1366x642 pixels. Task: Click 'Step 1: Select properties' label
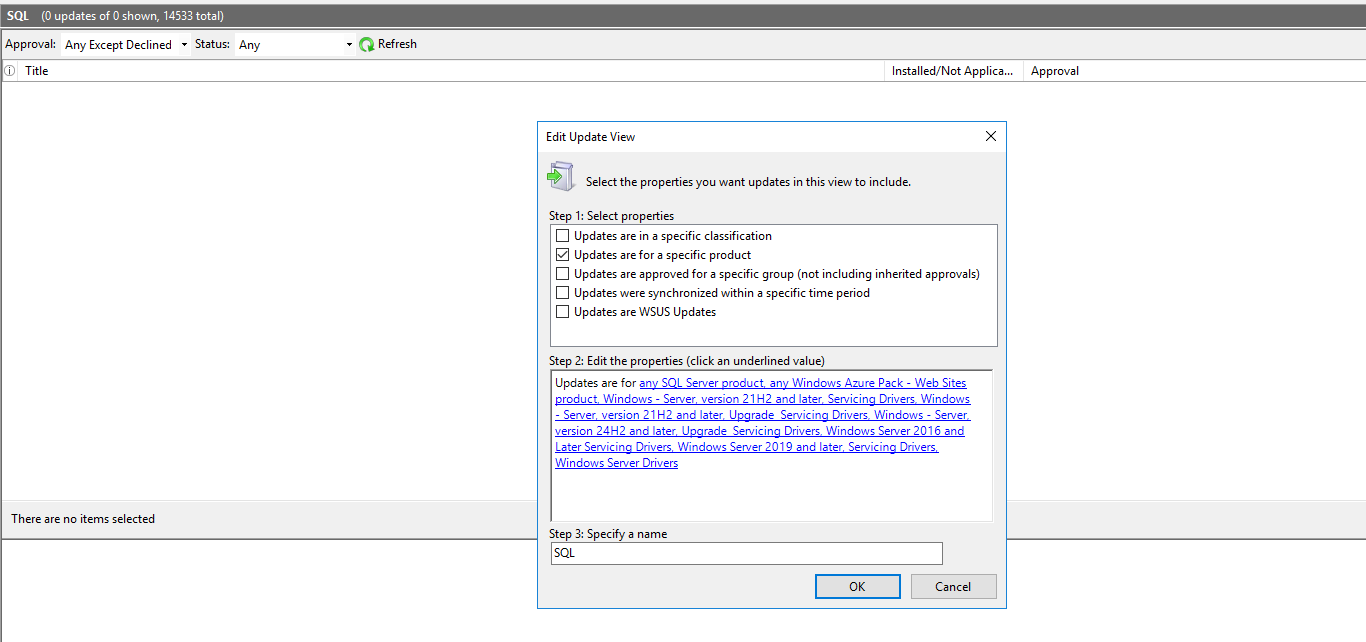(611, 216)
